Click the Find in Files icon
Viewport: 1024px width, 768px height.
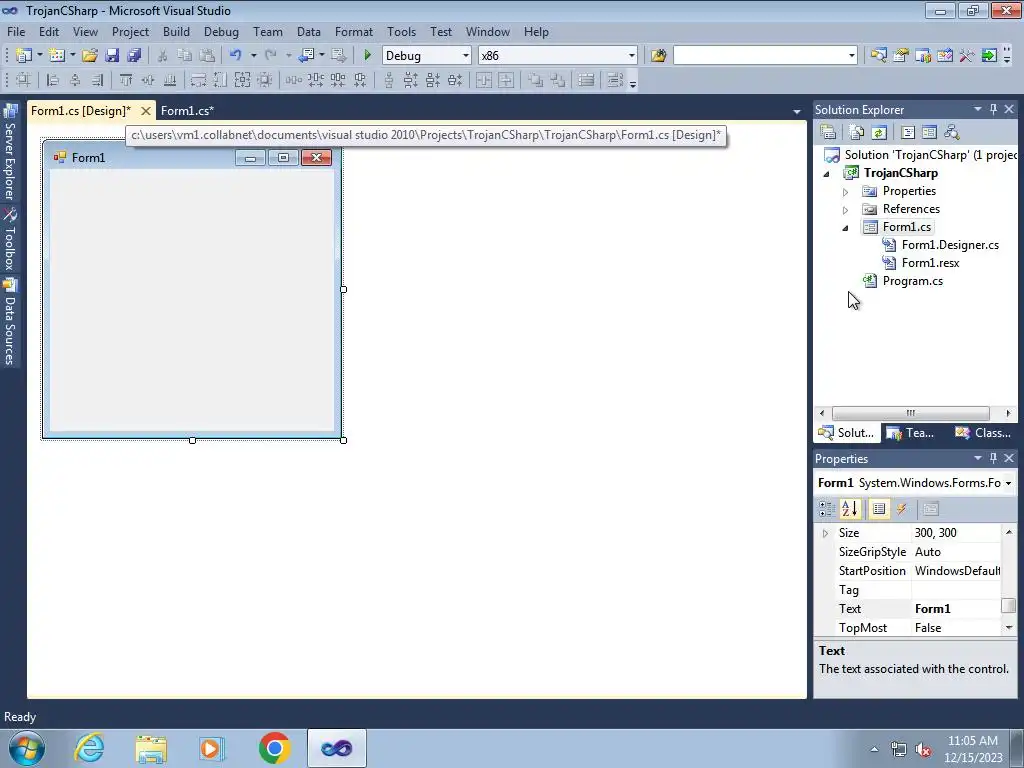point(658,56)
